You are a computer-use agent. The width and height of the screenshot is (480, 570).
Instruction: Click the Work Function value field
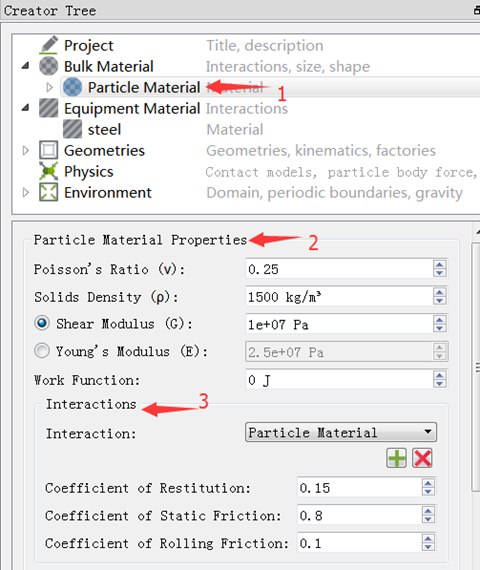click(339, 380)
